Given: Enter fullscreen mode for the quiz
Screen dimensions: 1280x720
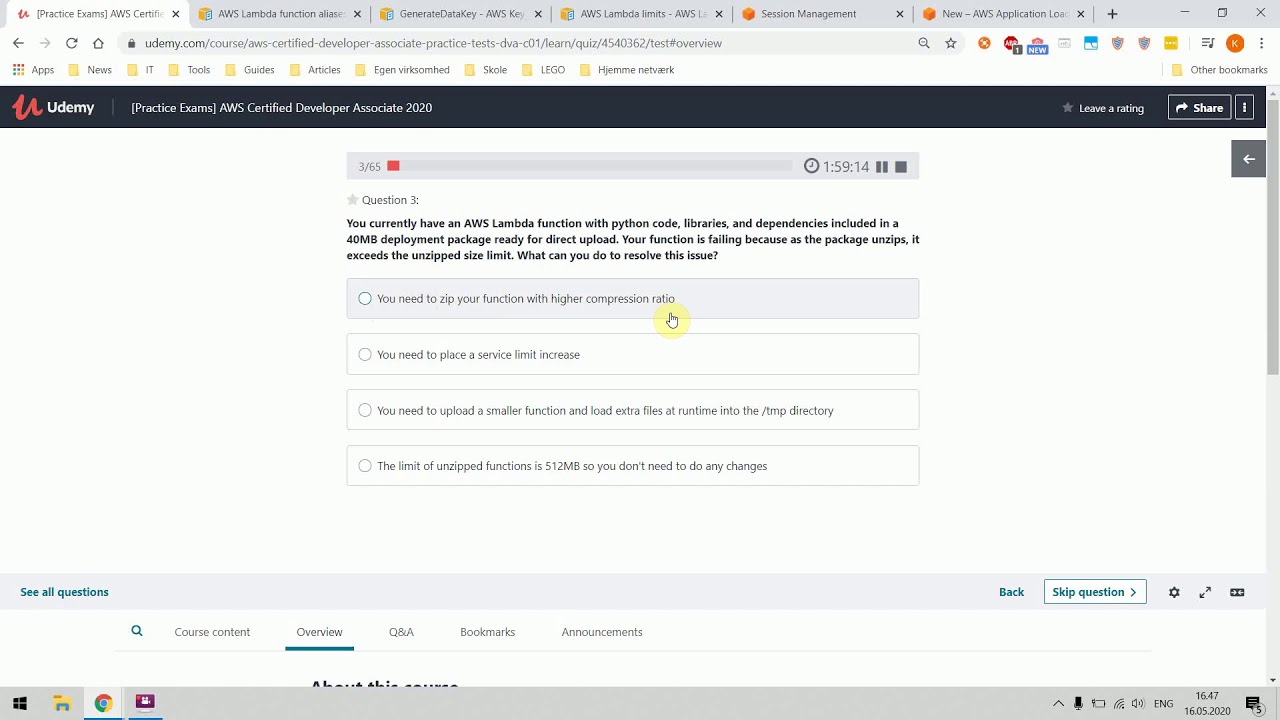Looking at the screenshot, I should (1205, 592).
